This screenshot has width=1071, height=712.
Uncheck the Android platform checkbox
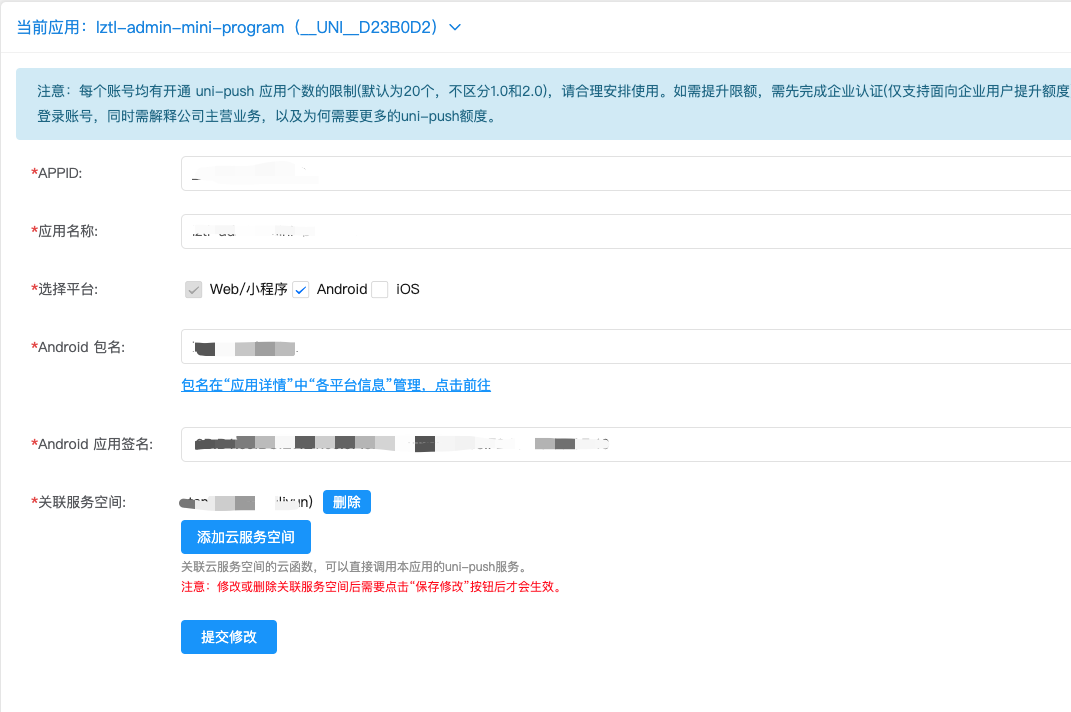tap(301, 290)
